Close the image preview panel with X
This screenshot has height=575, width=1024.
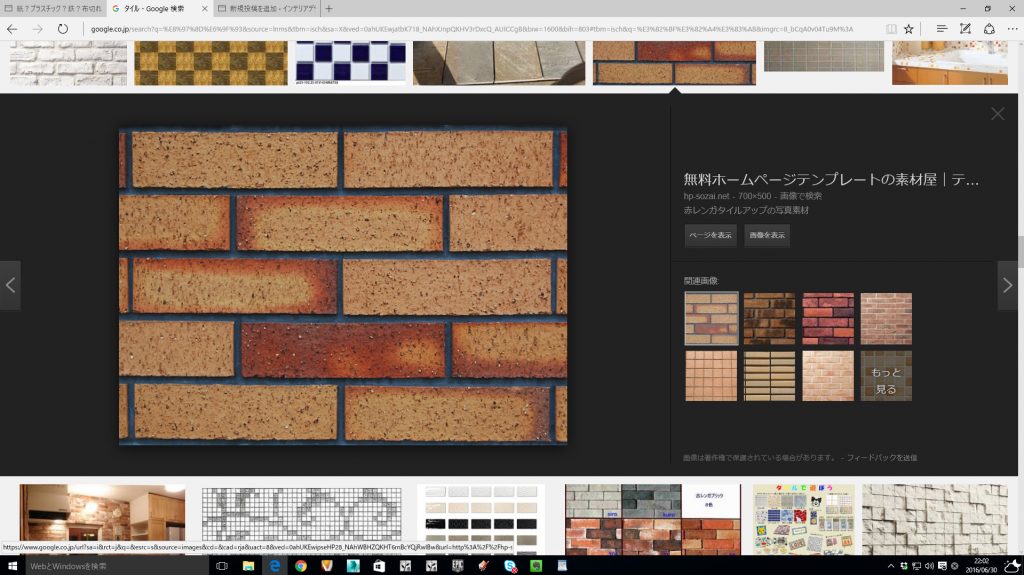coord(997,114)
